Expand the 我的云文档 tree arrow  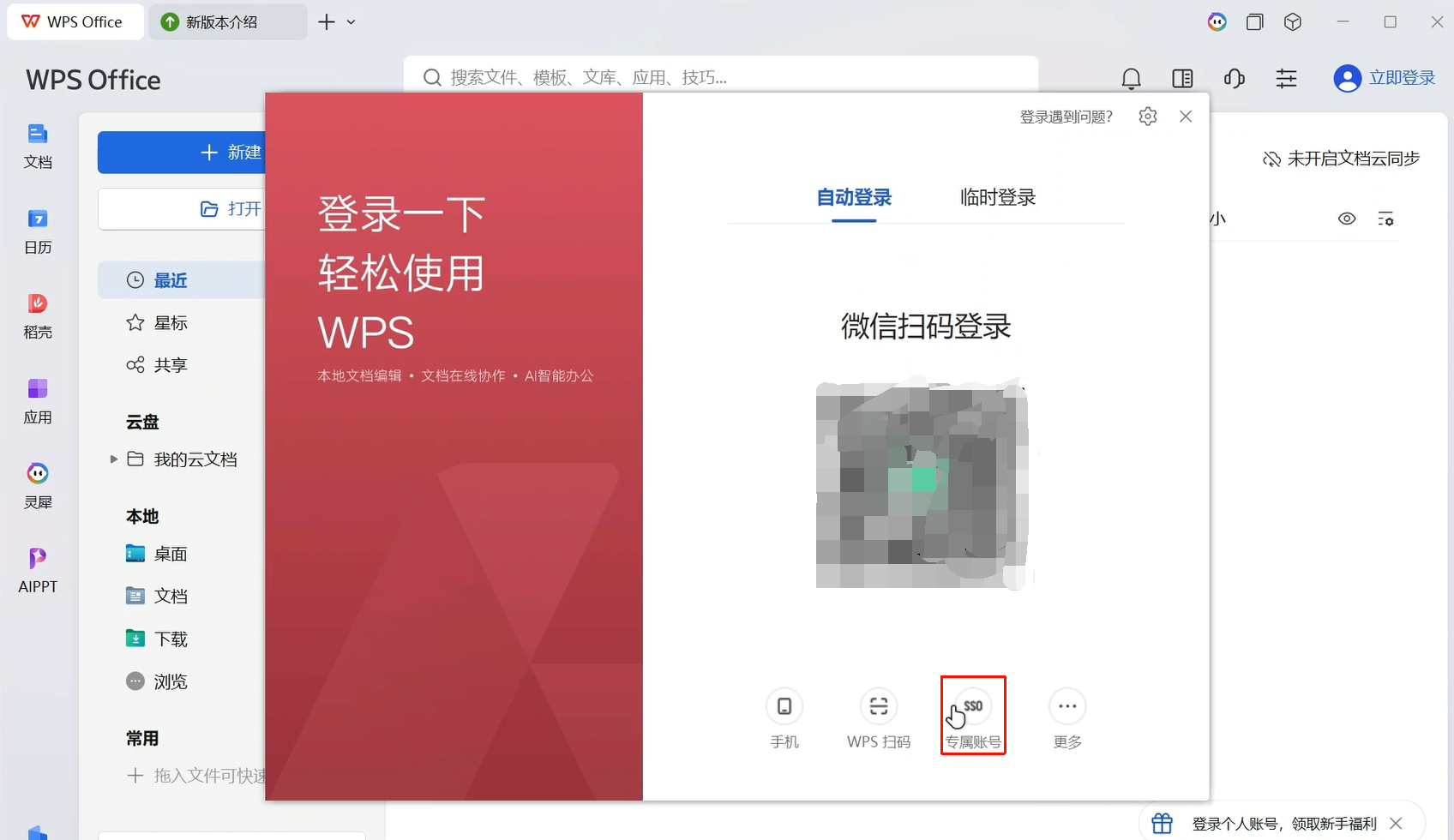pos(114,459)
